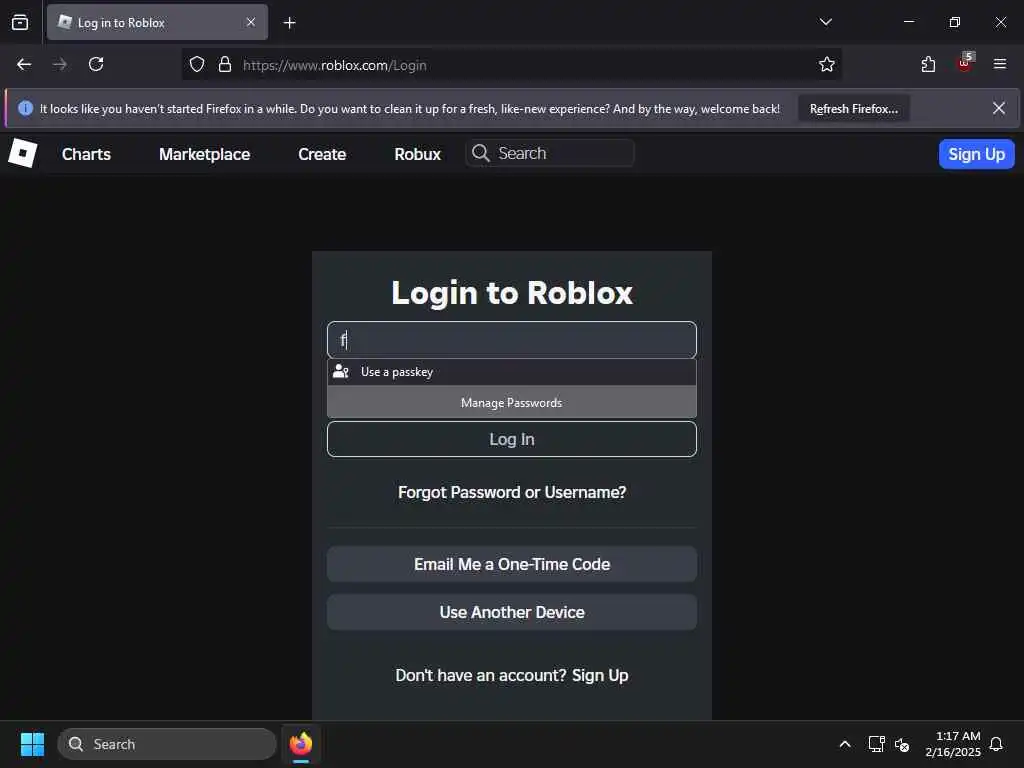The width and height of the screenshot is (1024, 768).
Task: Click the site padlock security icon
Action: (x=225, y=64)
